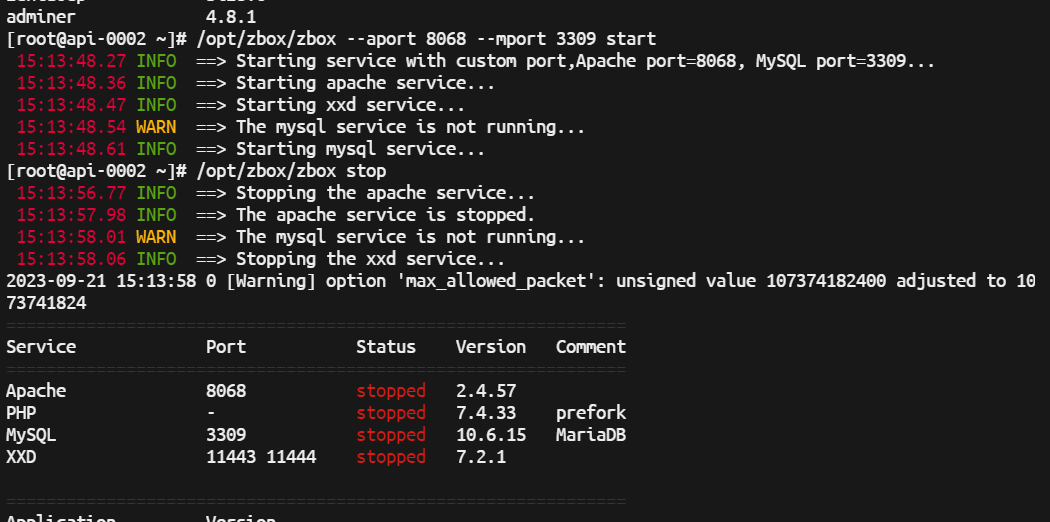
Task: Click the WARN label at timestamp 15:13:48.54
Action: pyautogui.click(x=156, y=127)
